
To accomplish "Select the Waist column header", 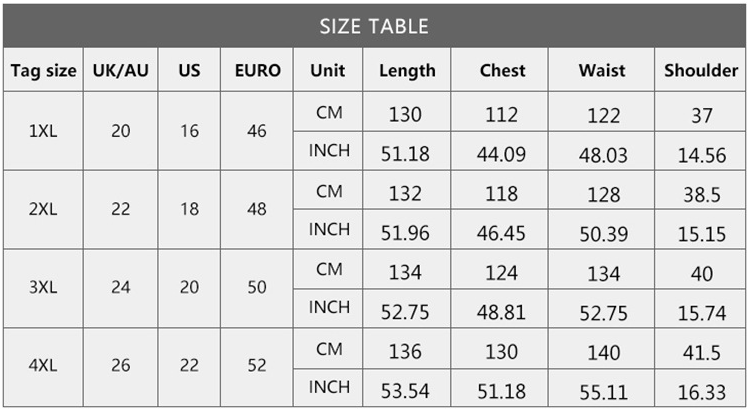I will point(603,71).
